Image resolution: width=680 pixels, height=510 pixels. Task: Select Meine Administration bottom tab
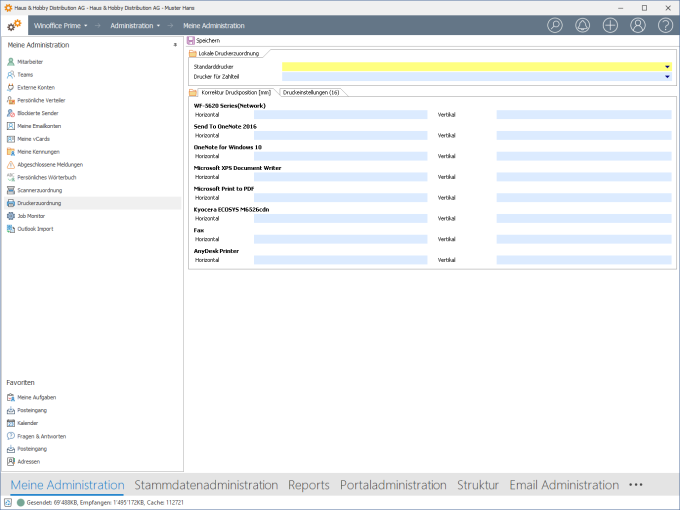click(x=67, y=485)
